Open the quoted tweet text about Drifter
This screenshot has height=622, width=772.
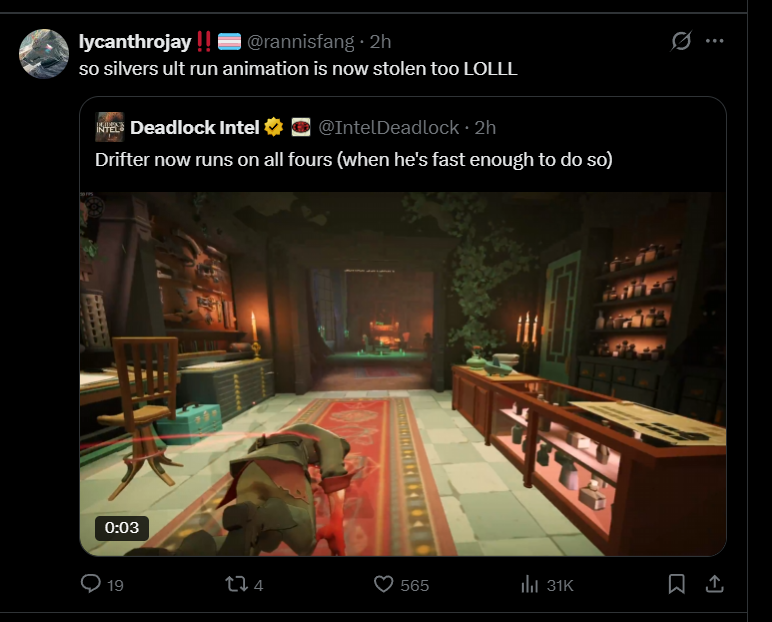coord(354,160)
